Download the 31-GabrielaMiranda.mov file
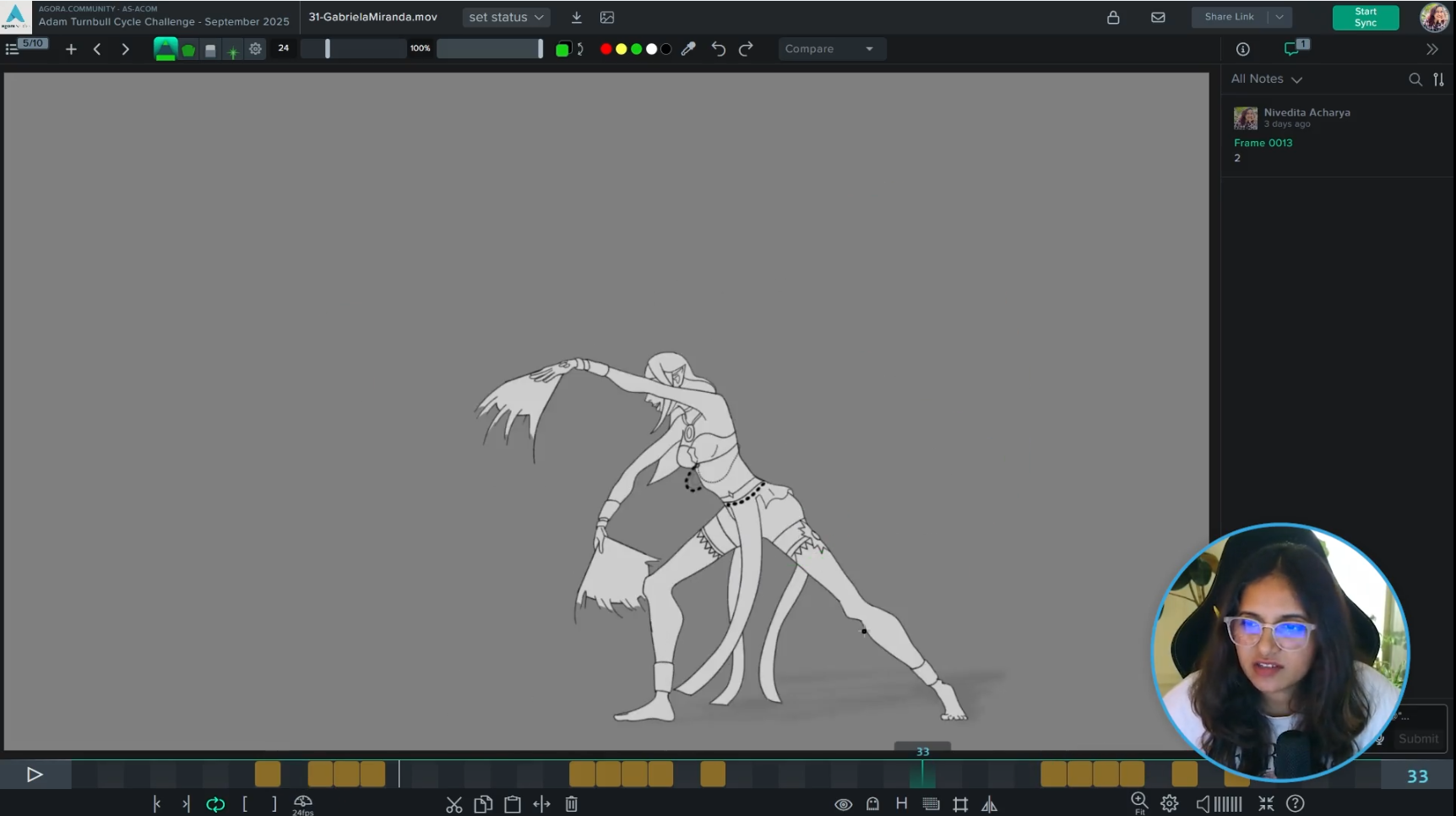 [576, 17]
